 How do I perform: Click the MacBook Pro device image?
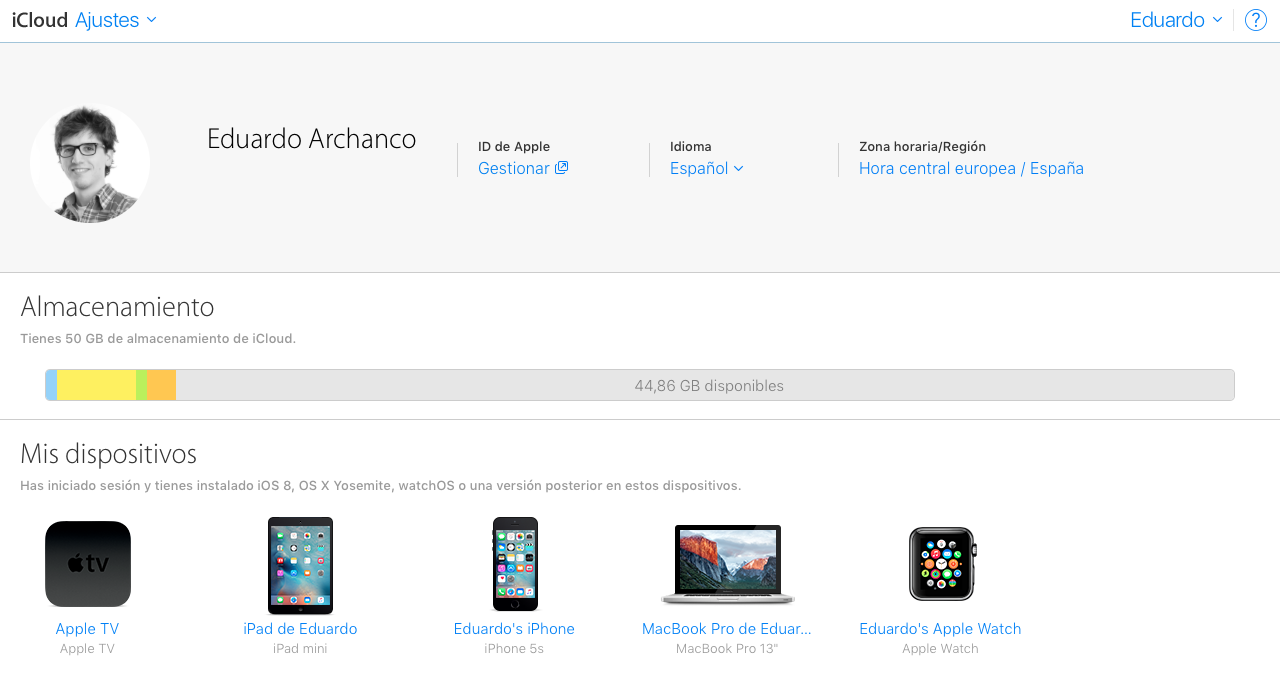click(727, 565)
